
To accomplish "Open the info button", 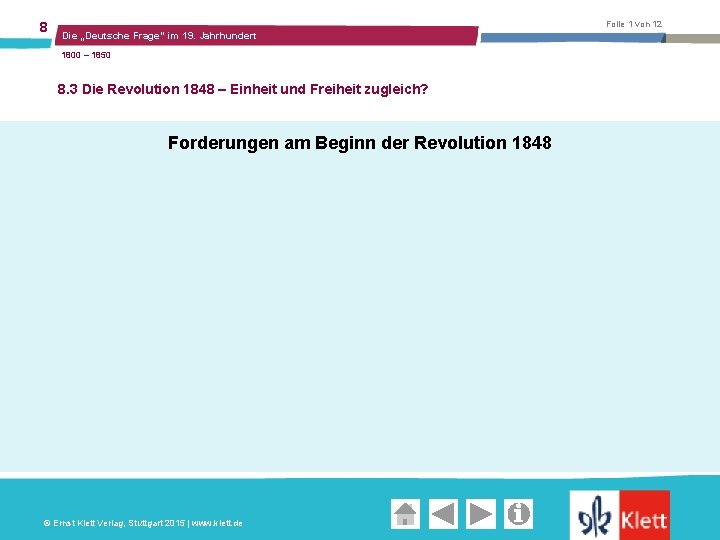I will click(518, 514).
